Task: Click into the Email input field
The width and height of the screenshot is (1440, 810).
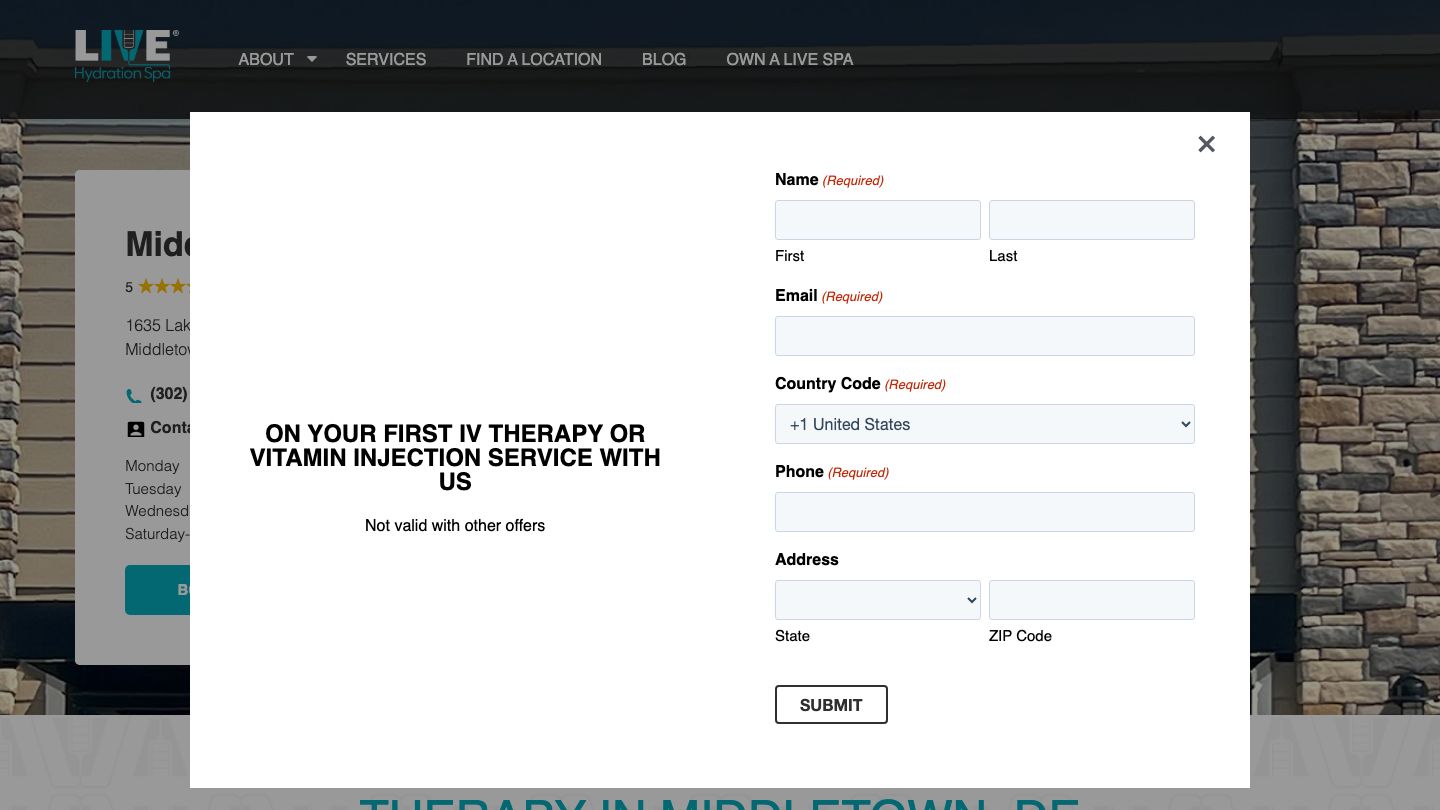Action: tap(984, 336)
